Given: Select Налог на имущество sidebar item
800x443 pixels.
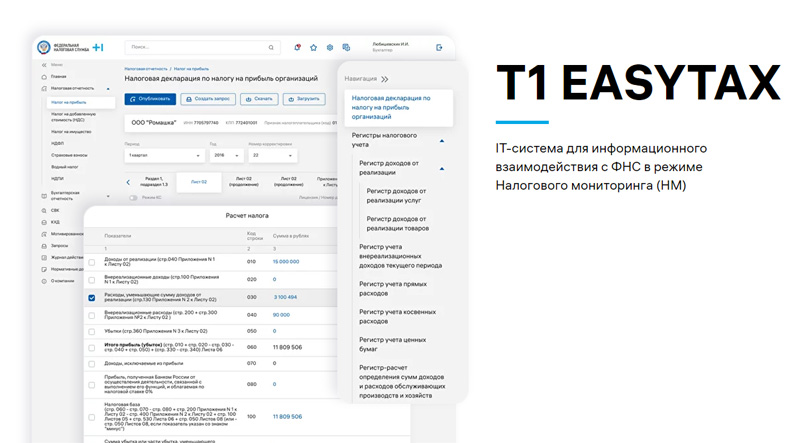Looking at the screenshot, I should click(71, 132).
